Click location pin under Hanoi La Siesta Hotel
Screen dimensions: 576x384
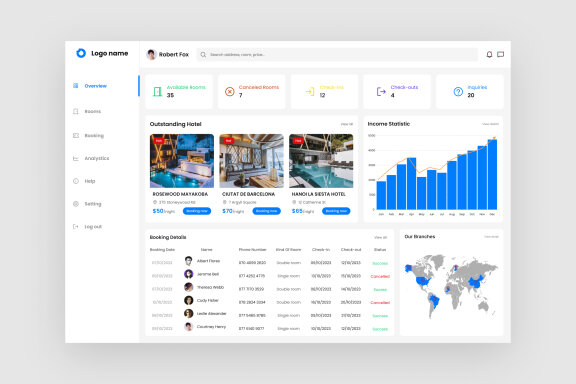(294, 202)
